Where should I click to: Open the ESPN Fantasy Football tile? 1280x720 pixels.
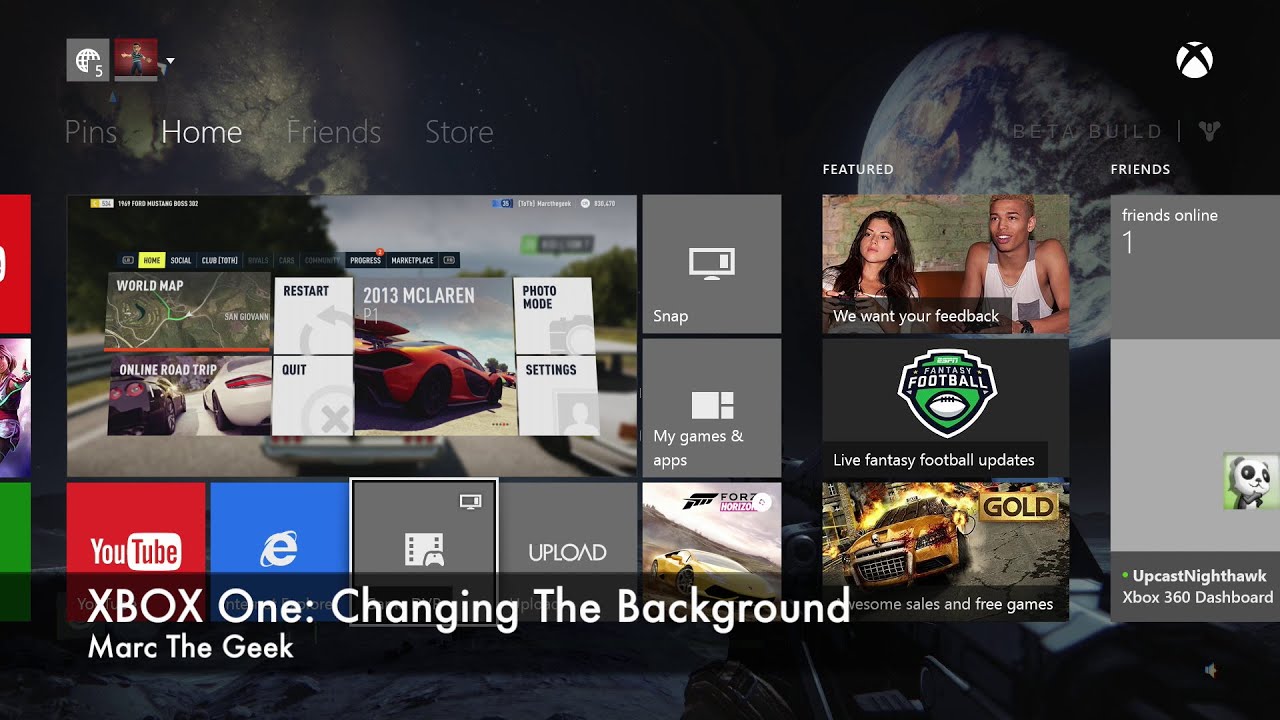click(x=945, y=408)
